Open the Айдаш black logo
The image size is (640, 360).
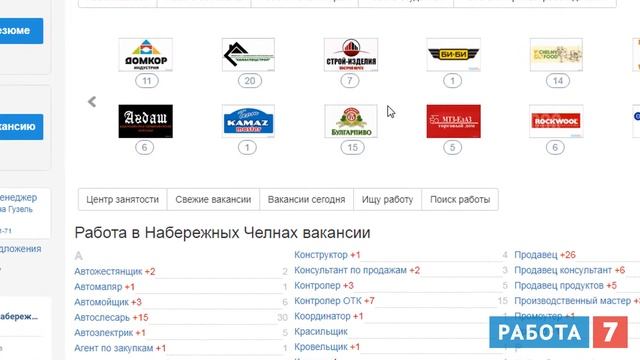tap(146, 121)
